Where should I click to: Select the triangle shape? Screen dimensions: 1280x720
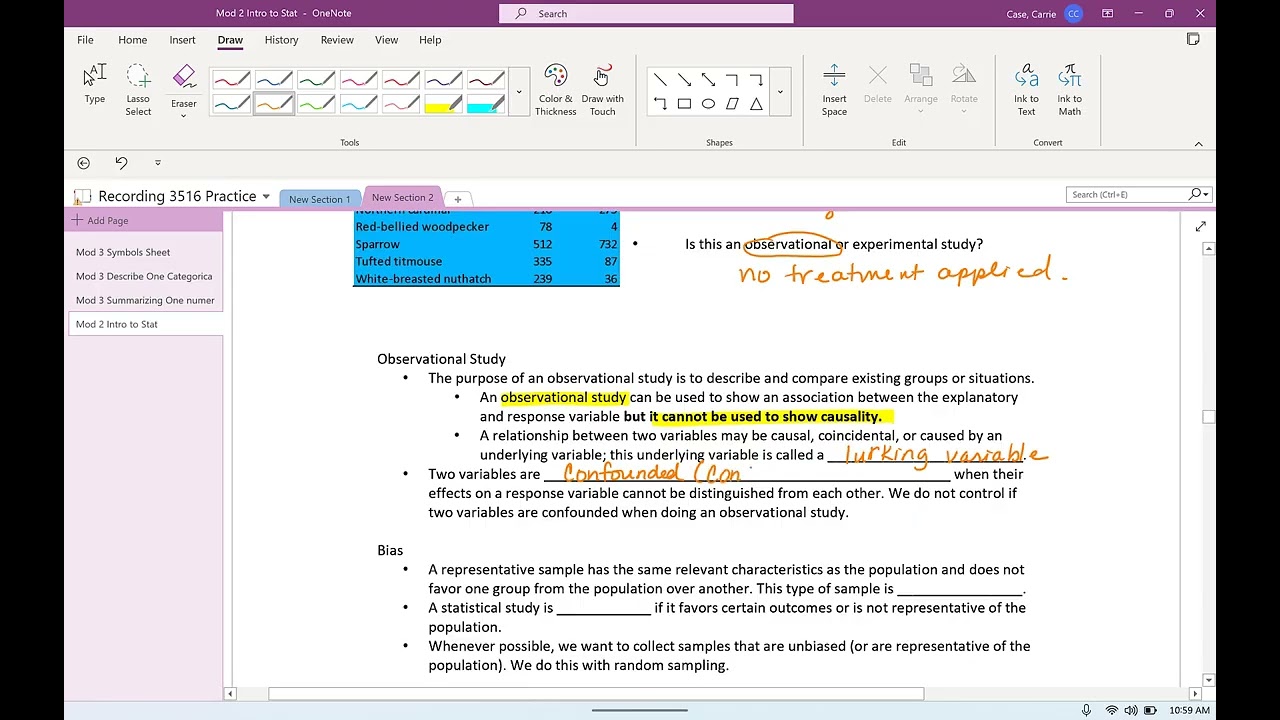tap(756, 103)
